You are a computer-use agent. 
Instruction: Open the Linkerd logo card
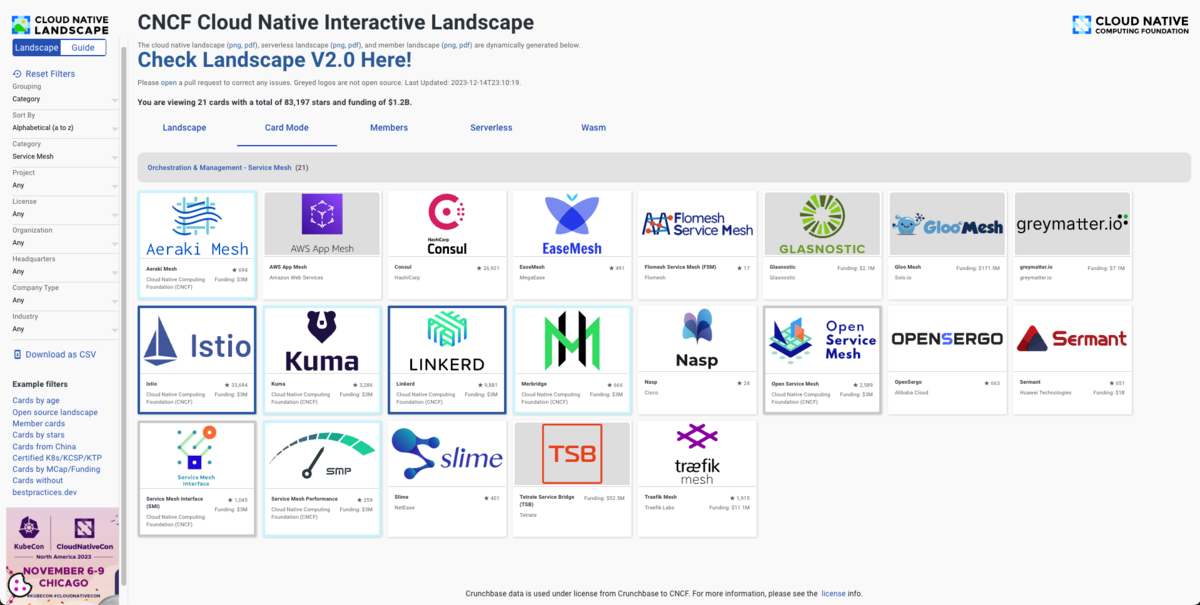pyautogui.click(x=447, y=360)
